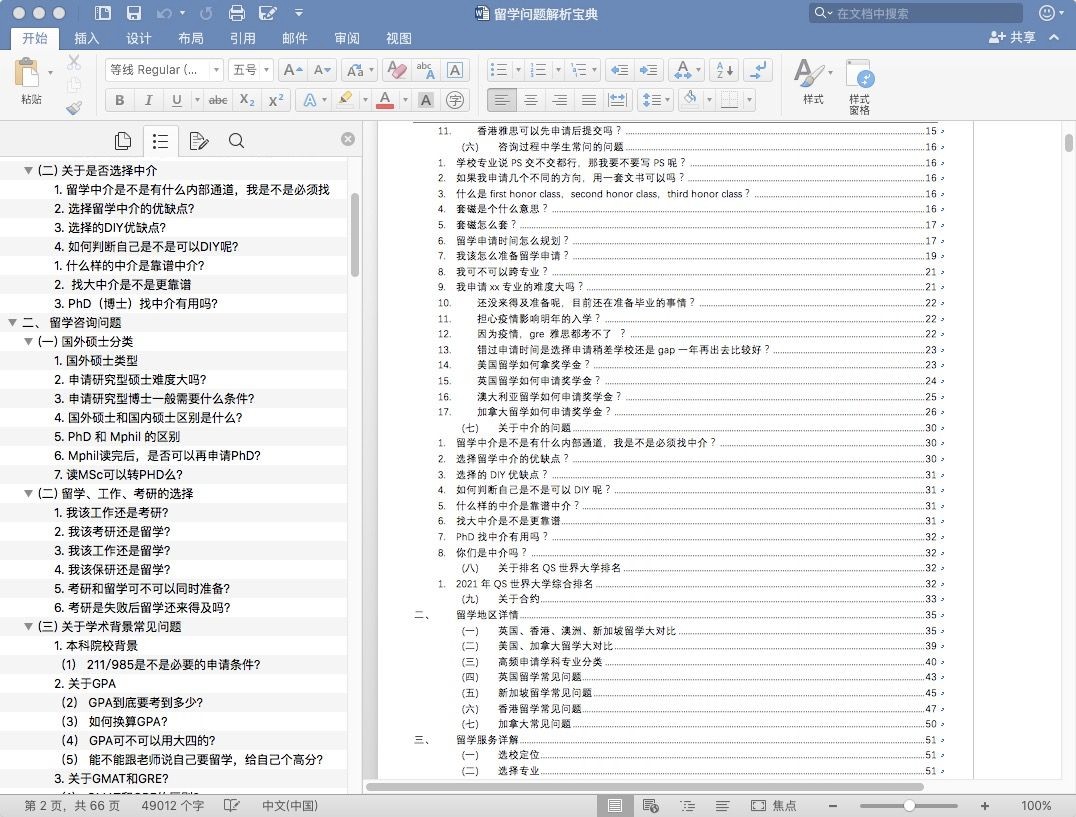Apply subscript formatting
The width and height of the screenshot is (1076, 817).
coord(245,99)
